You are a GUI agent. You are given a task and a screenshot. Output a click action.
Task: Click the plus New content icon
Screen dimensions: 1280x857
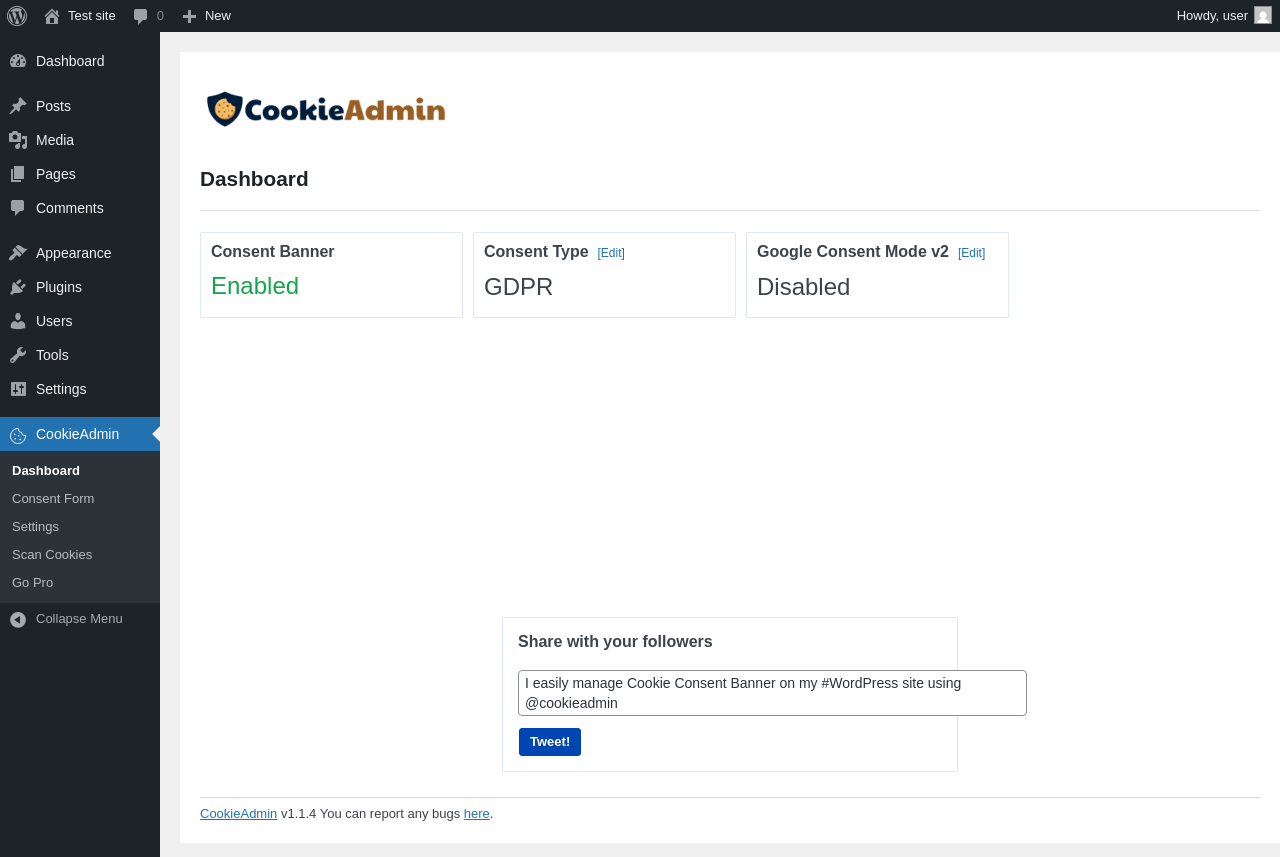pos(189,16)
